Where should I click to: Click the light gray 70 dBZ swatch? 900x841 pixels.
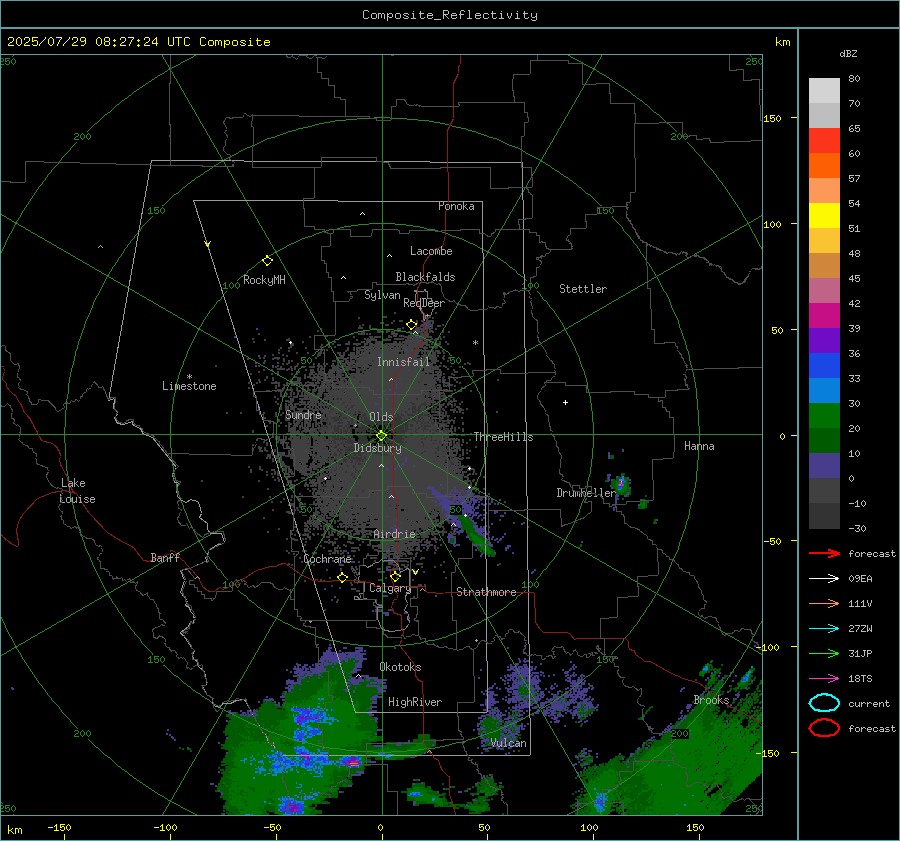(824, 91)
